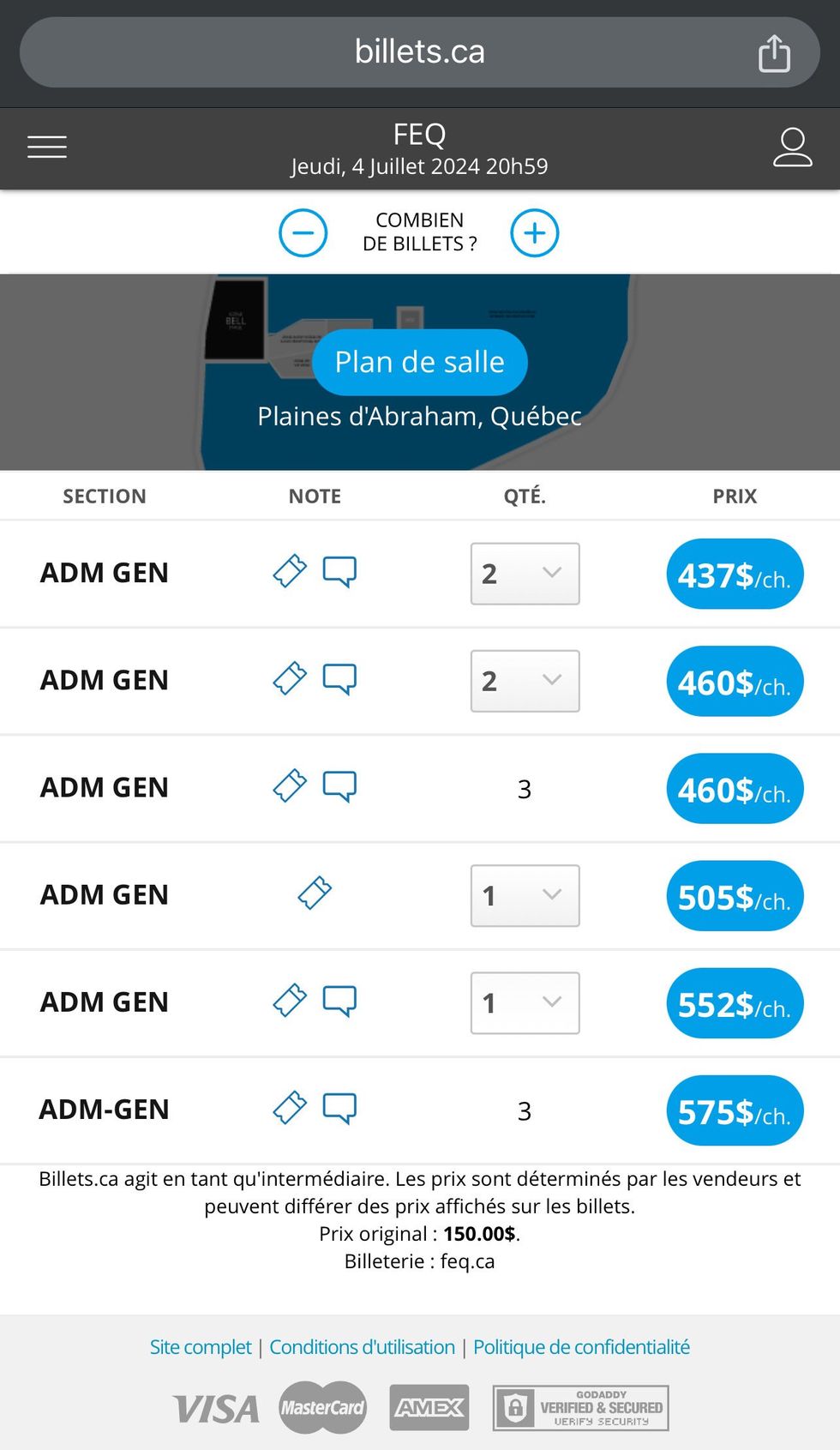Viewport: 840px width, 1450px height.
Task: Select the 575$/ch. price button
Action: pos(735,1110)
